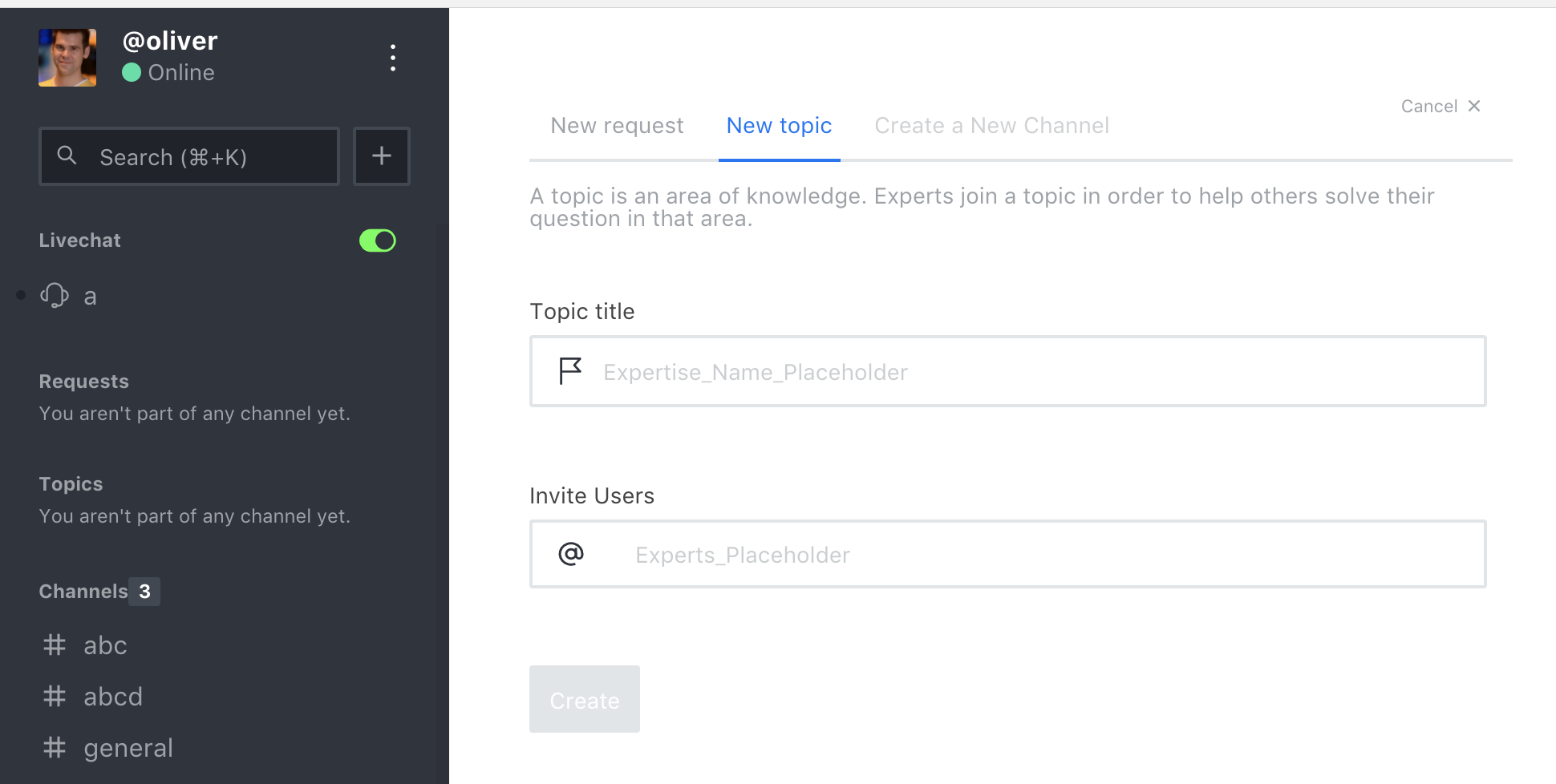Click the headset icon beside livechat 'a'
Image resolution: width=1556 pixels, height=784 pixels.
pyautogui.click(x=54, y=296)
